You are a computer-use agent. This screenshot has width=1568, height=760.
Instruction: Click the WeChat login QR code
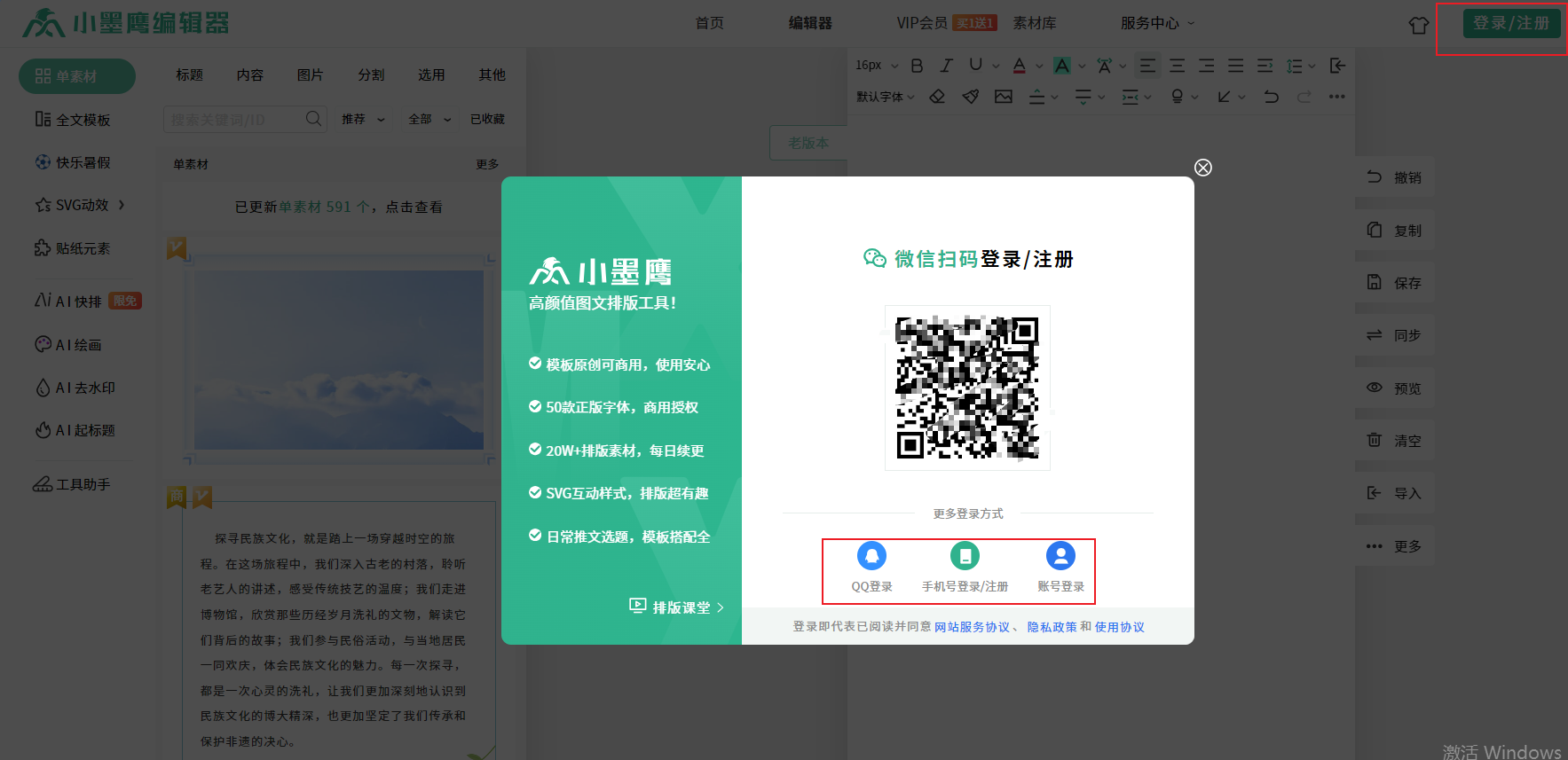tap(967, 388)
